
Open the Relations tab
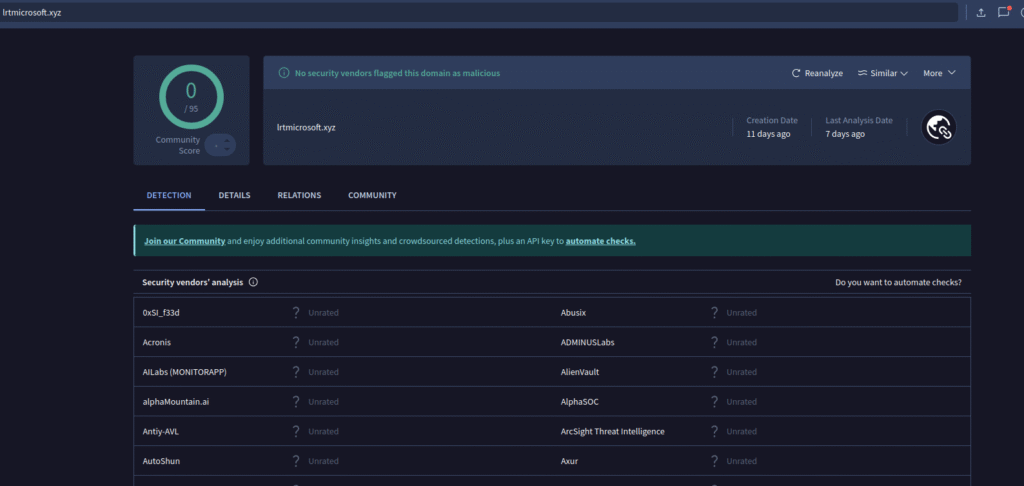pyautogui.click(x=299, y=195)
